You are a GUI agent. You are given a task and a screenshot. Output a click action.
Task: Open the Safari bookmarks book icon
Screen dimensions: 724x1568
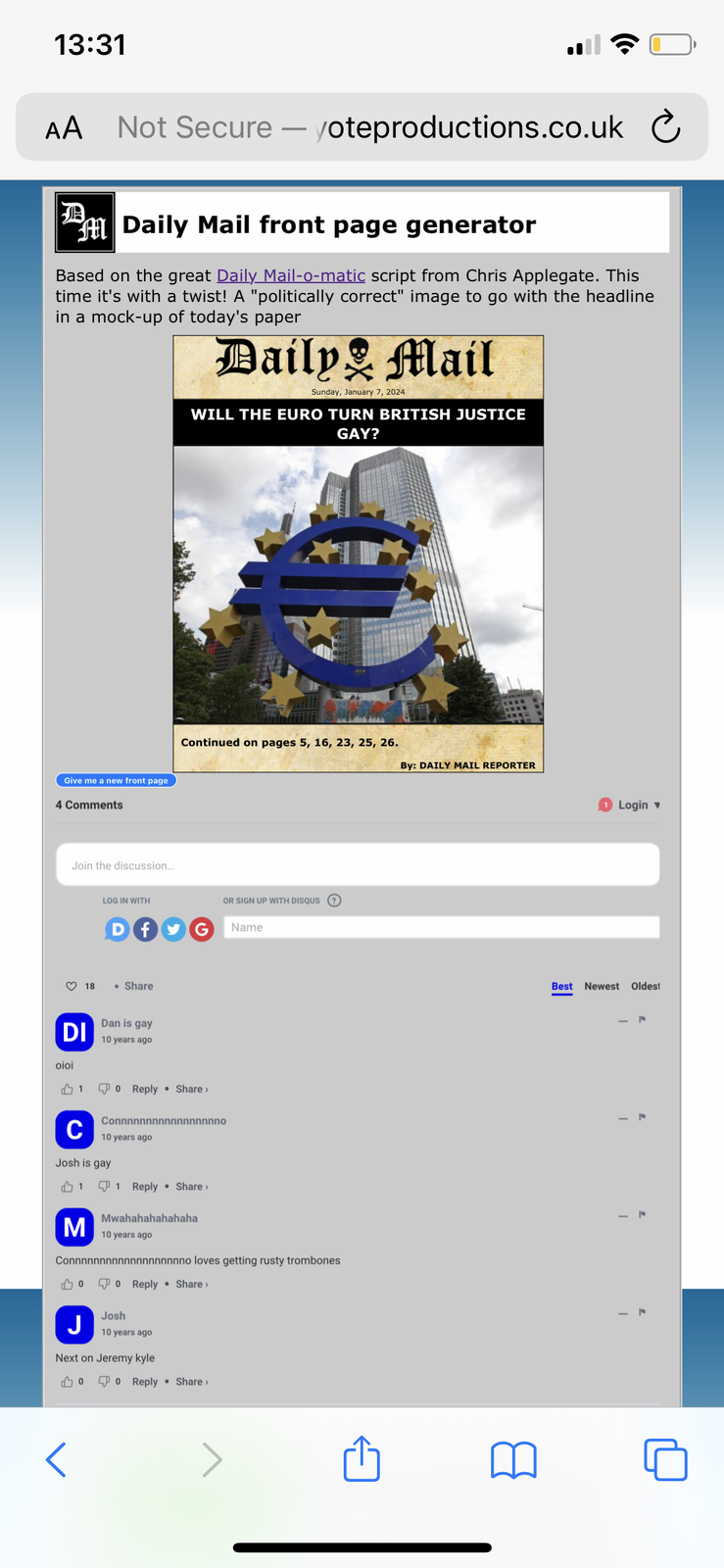(x=513, y=1459)
